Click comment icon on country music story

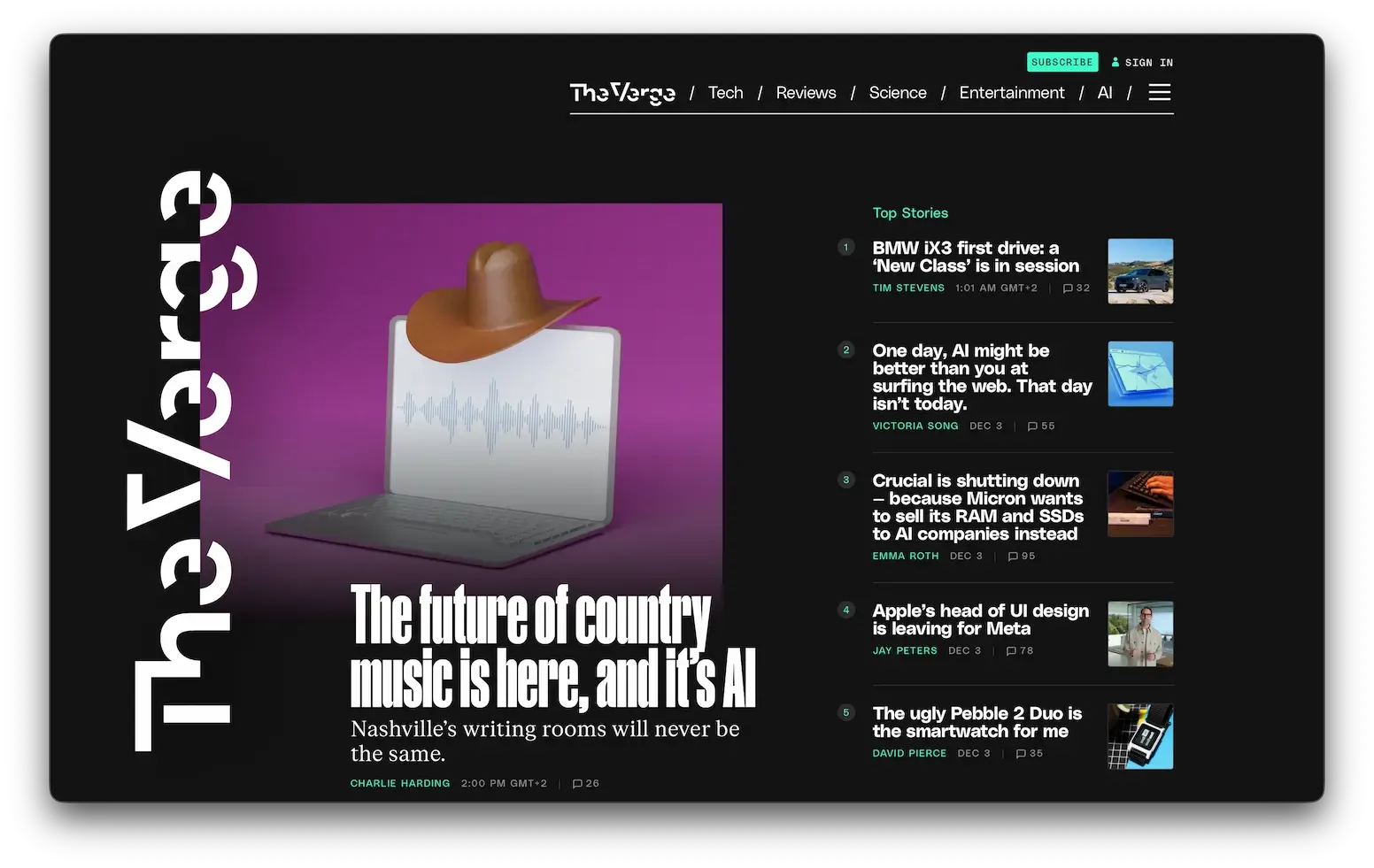(x=577, y=784)
